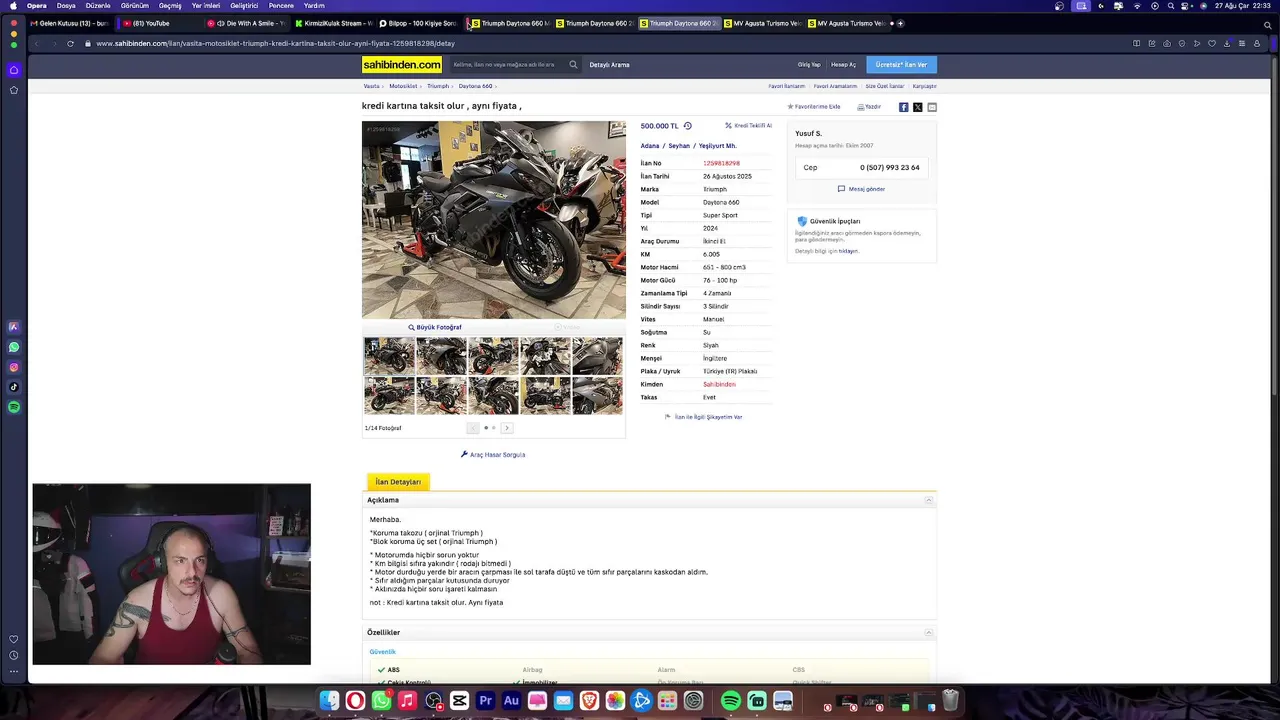The width and height of the screenshot is (1280, 720).
Task: Click Giriş Yap link
Action: click(809, 64)
